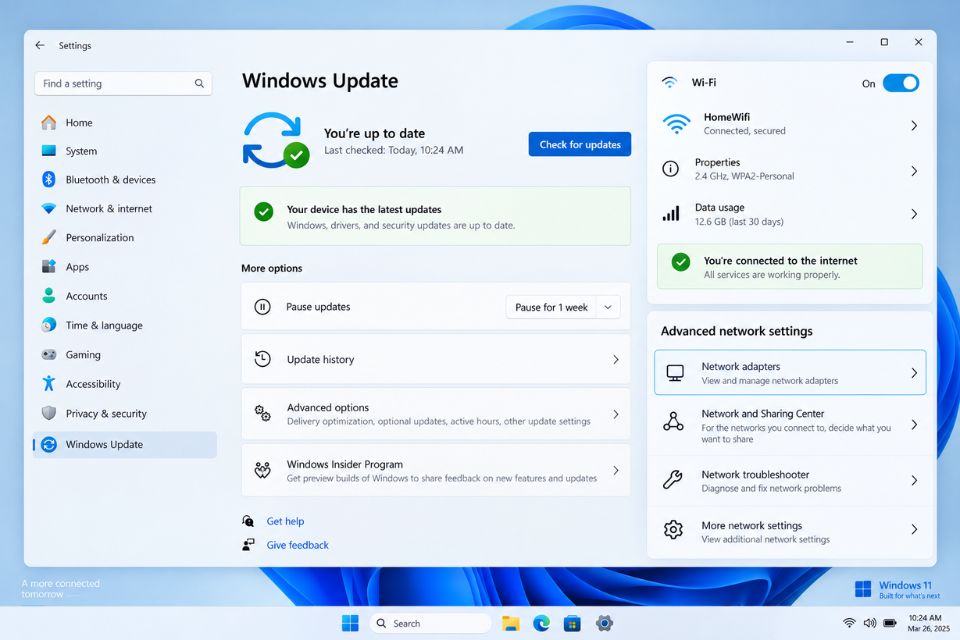The width and height of the screenshot is (960, 640).
Task: Open Network adapters chevron
Action: [913, 373]
